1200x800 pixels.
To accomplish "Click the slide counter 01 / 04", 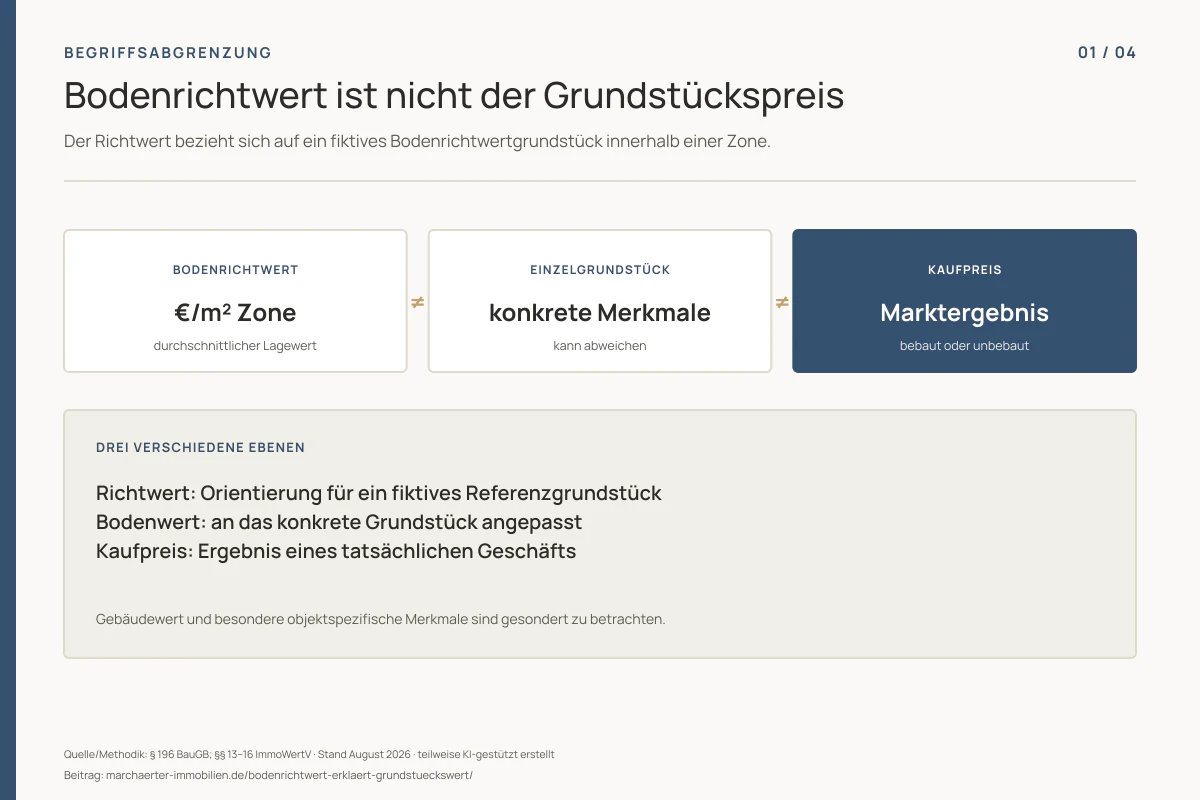I will pyautogui.click(x=1107, y=53).
